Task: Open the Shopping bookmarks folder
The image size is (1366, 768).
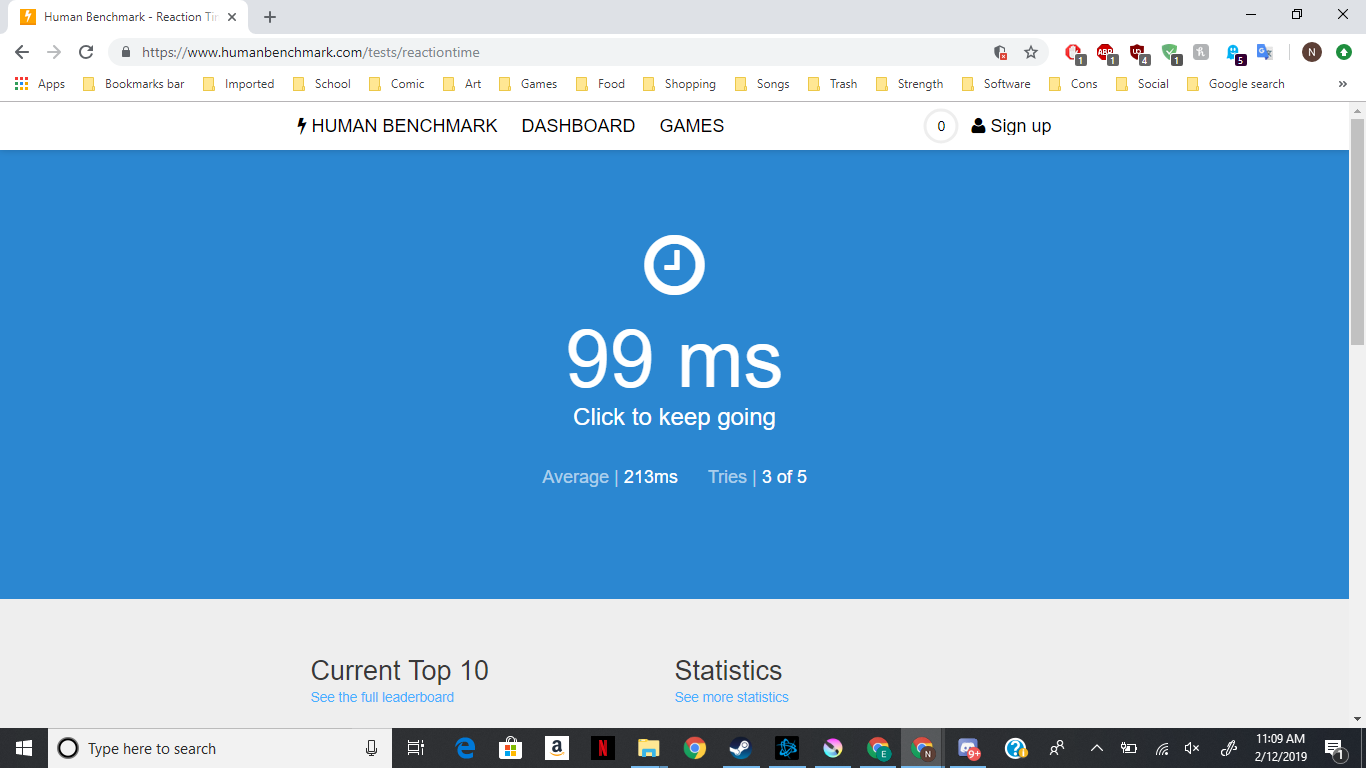Action: click(x=680, y=84)
